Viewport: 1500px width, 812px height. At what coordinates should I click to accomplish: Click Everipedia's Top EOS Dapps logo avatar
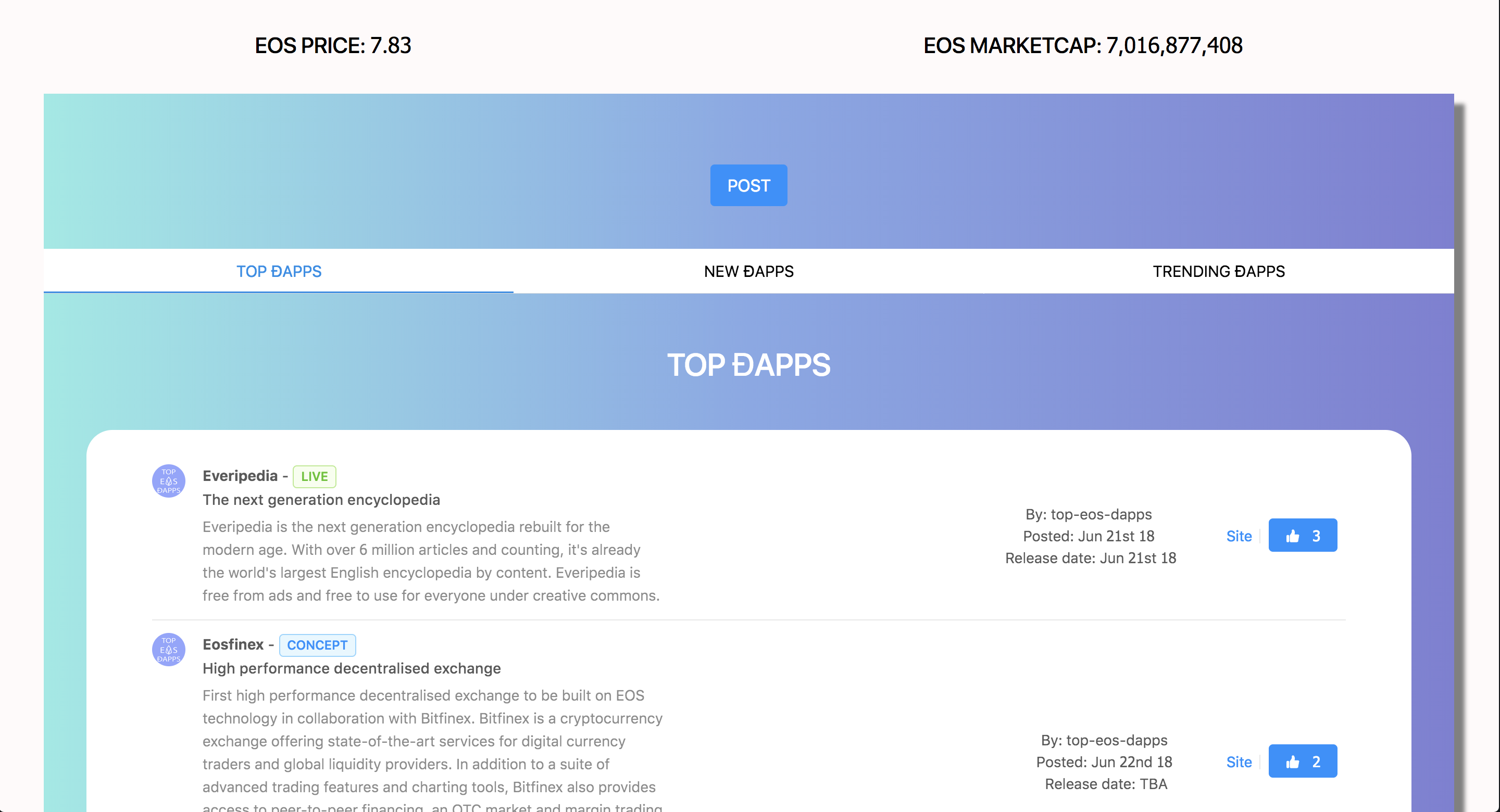coord(168,480)
